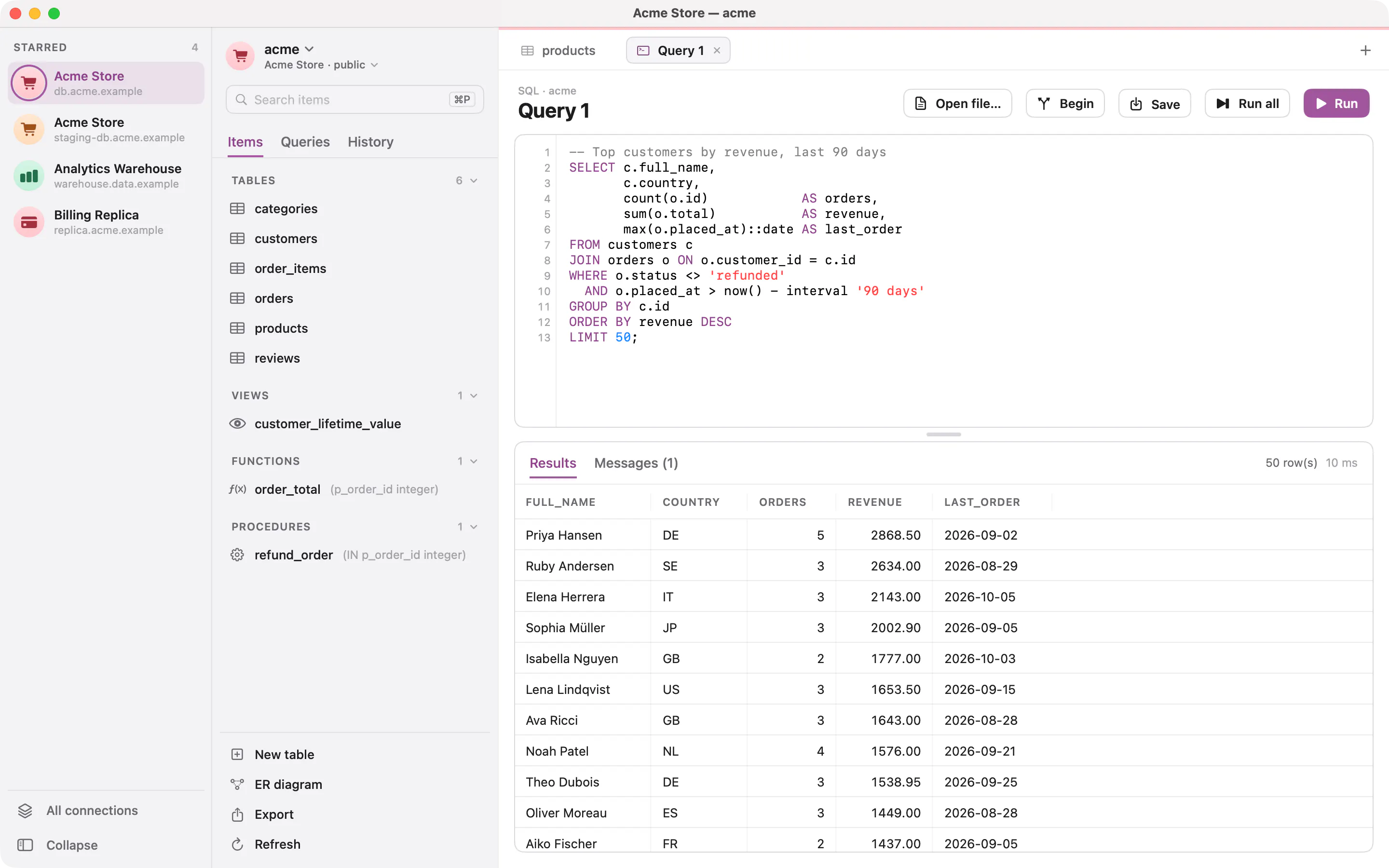Open the Billing Replica connection icon
1389x868 pixels.
point(29,222)
